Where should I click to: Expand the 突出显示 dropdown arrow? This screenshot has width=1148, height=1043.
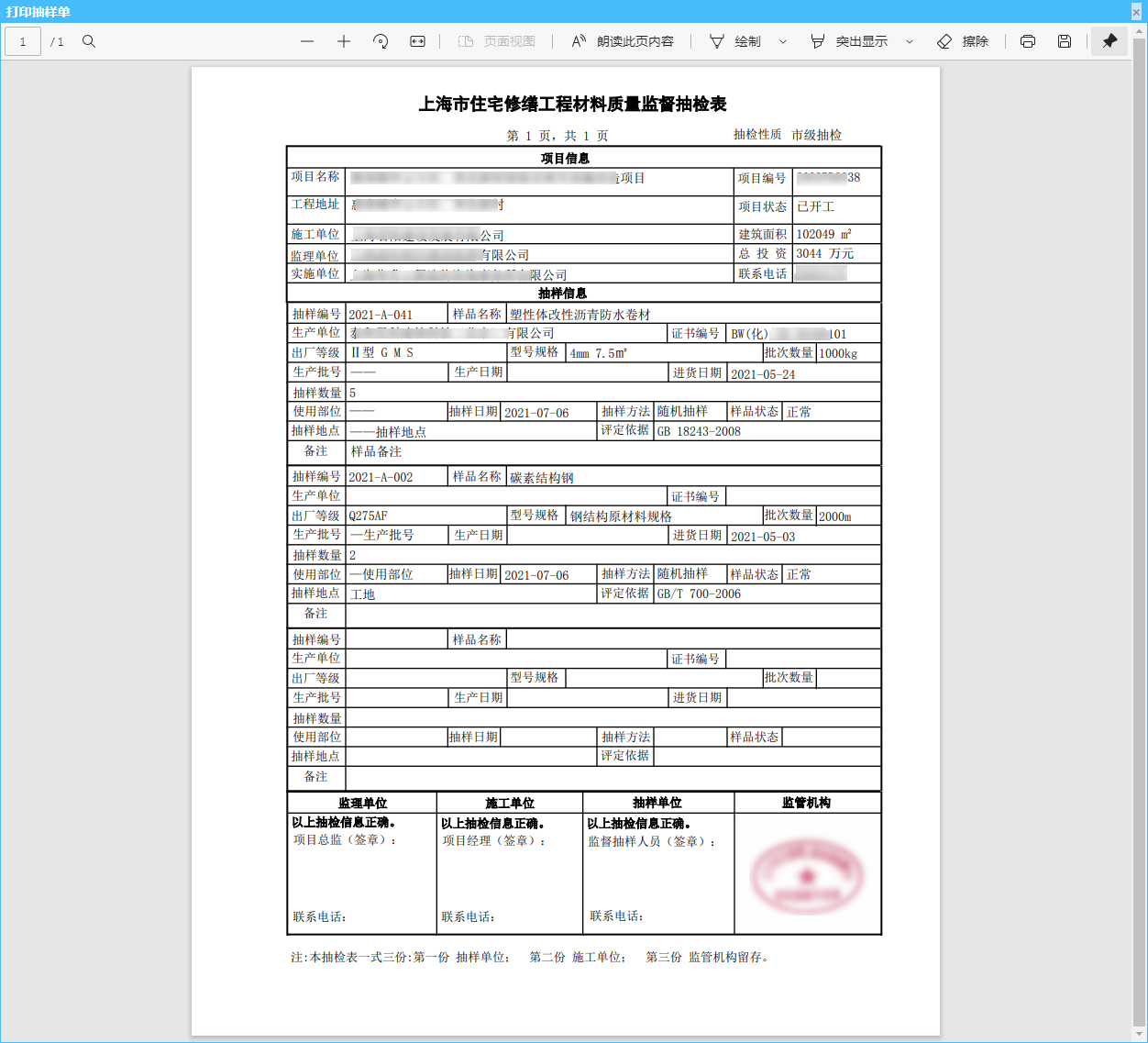[x=910, y=41]
